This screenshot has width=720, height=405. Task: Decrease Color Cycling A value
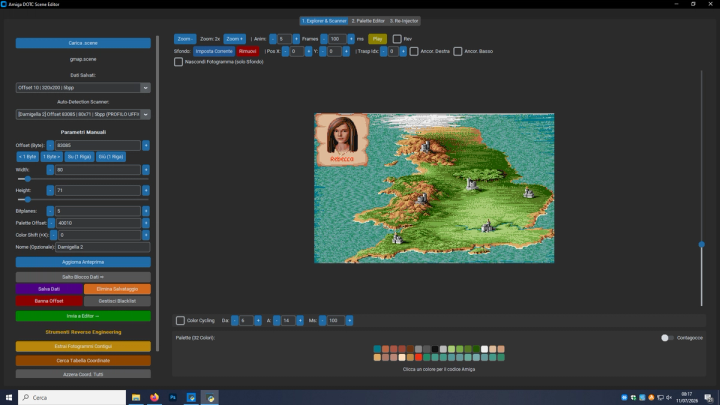[276, 321]
